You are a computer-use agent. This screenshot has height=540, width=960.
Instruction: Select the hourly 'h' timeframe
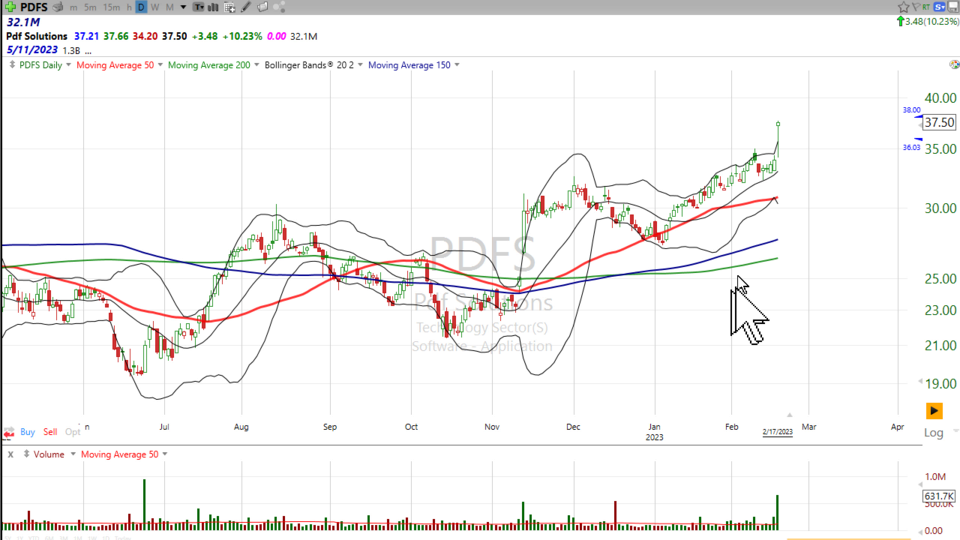click(129, 7)
